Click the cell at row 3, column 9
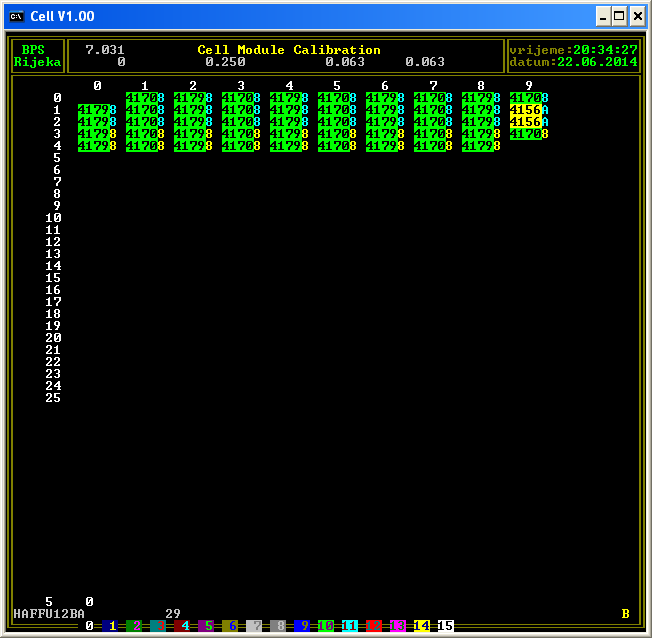This screenshot has width=652, height=638. (x=528, y=134)
